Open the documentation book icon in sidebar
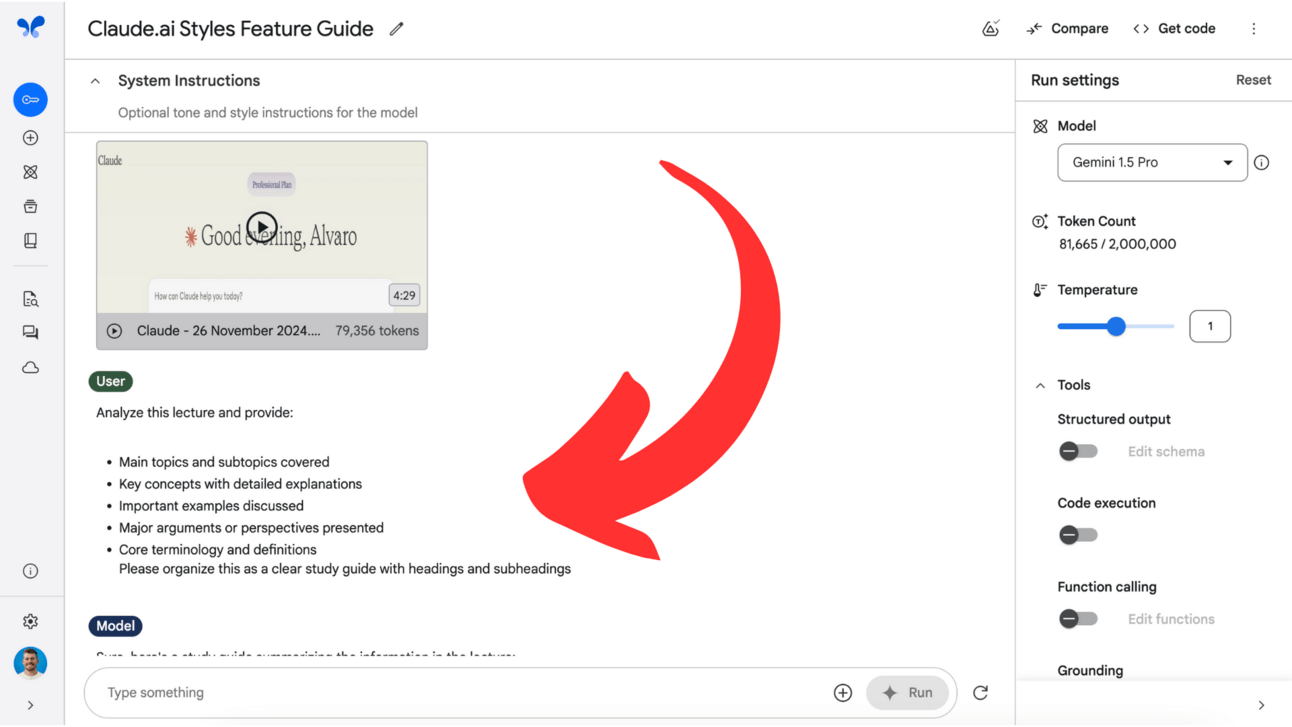This screenshot has width=1292, height=727. coord(30,241)
